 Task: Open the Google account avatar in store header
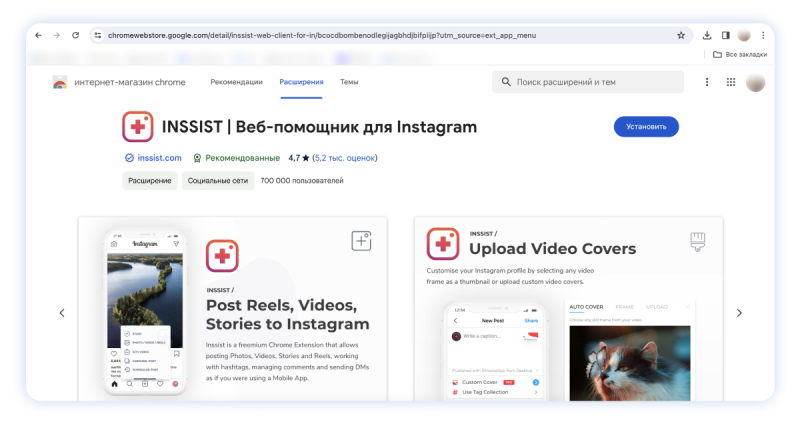(x=756, y=82)
